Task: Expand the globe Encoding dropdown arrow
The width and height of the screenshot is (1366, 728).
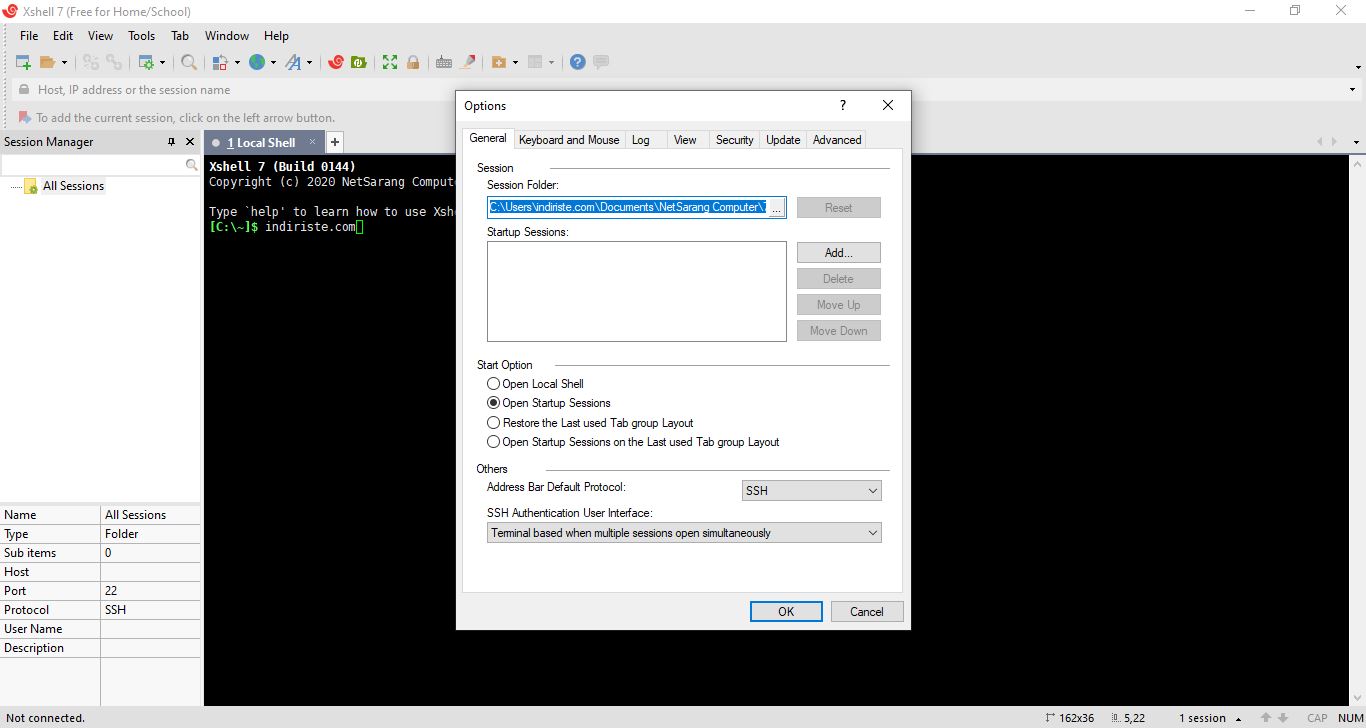Action: click(x=273, y=62)
